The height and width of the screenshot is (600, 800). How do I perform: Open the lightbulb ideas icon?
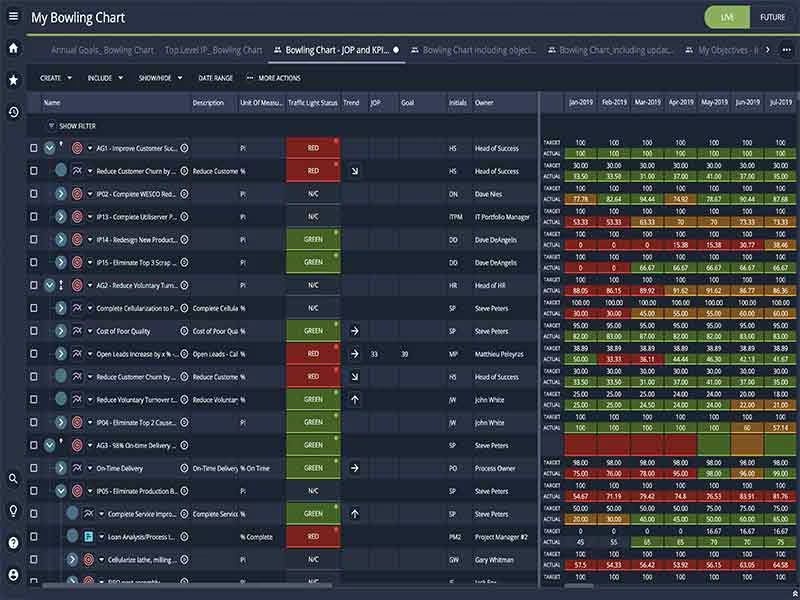(x=13, y=511)
